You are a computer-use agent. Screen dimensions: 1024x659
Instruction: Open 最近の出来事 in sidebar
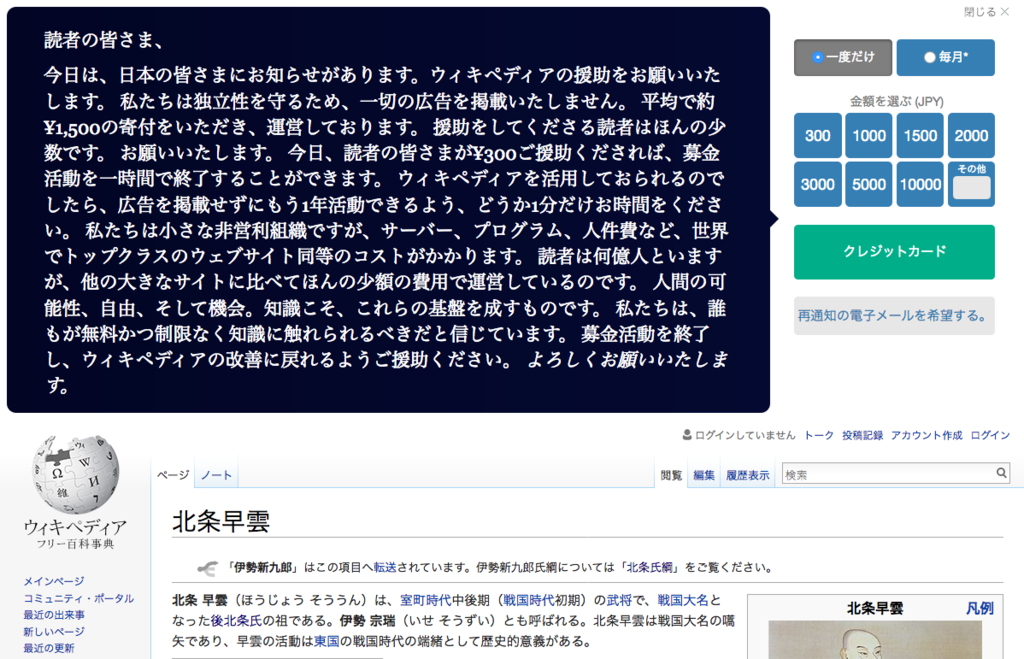click(x=54, y=615)
